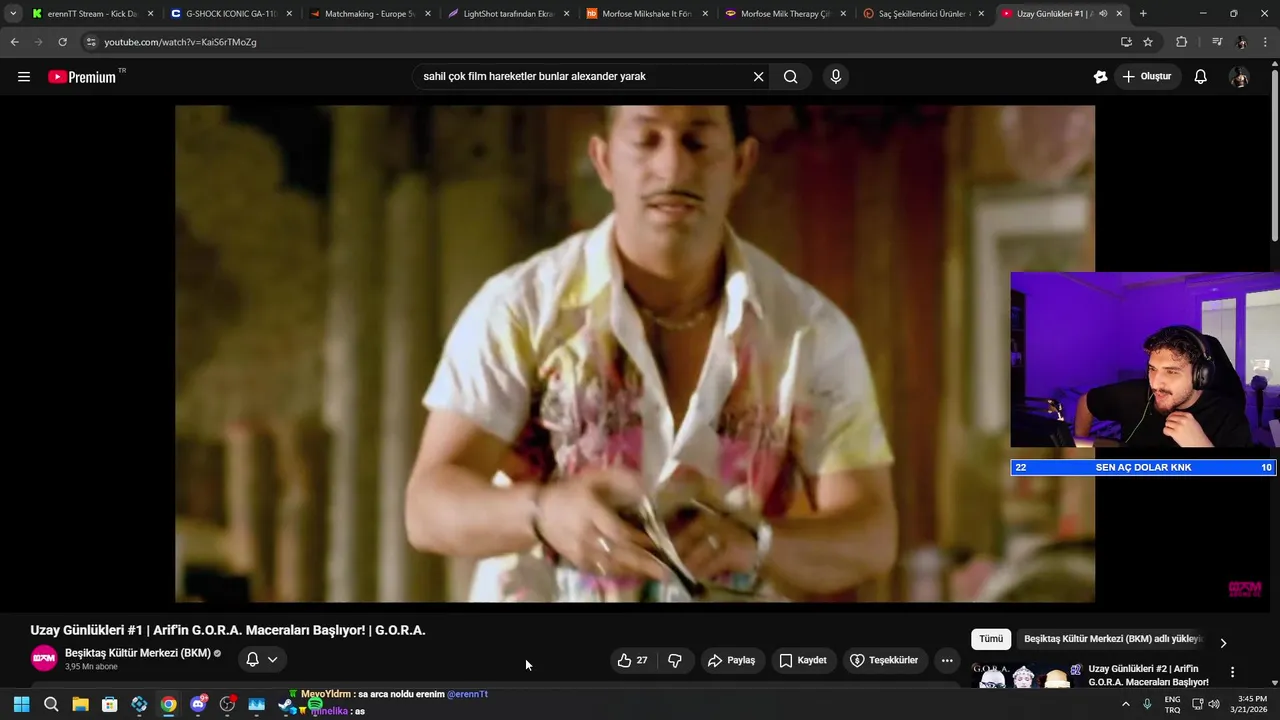
Task: Open system volume speaker icon
Action: click(1214, 704)
